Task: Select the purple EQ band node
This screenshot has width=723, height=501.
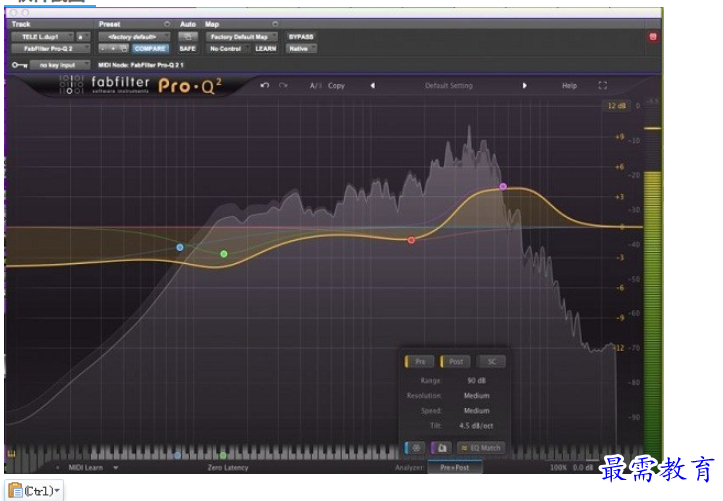Action: point(503,187)
